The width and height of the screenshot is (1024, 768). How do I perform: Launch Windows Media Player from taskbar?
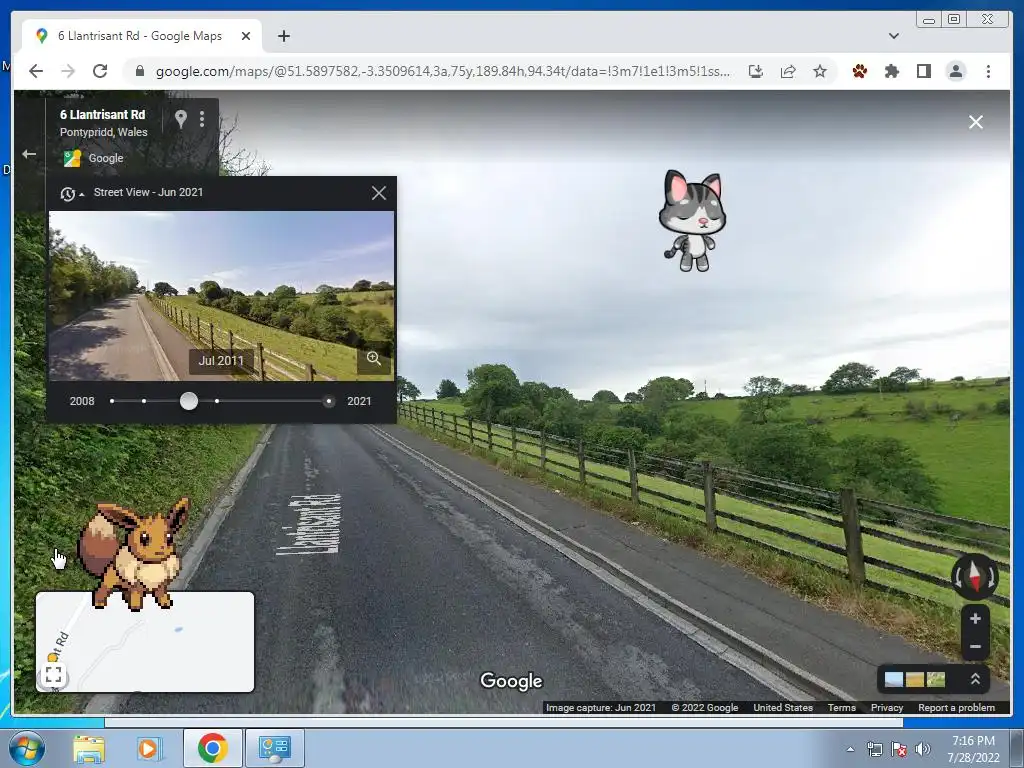click(x=148, y=748)
